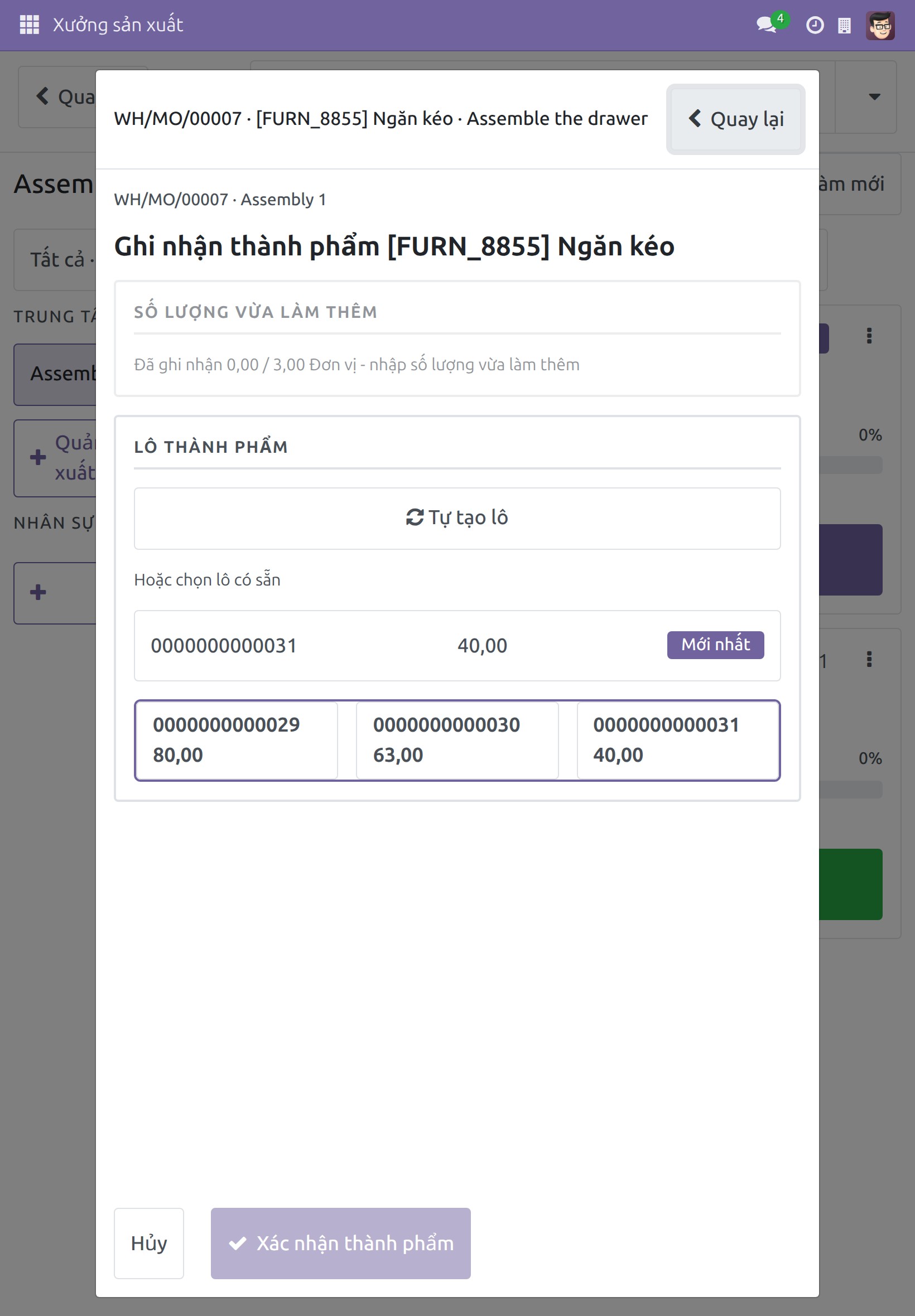Click the dark purple action button in background
Image resolution: width=915 pixels, height=1316 pixels.
pyautogui.click(x=851, y=560)
